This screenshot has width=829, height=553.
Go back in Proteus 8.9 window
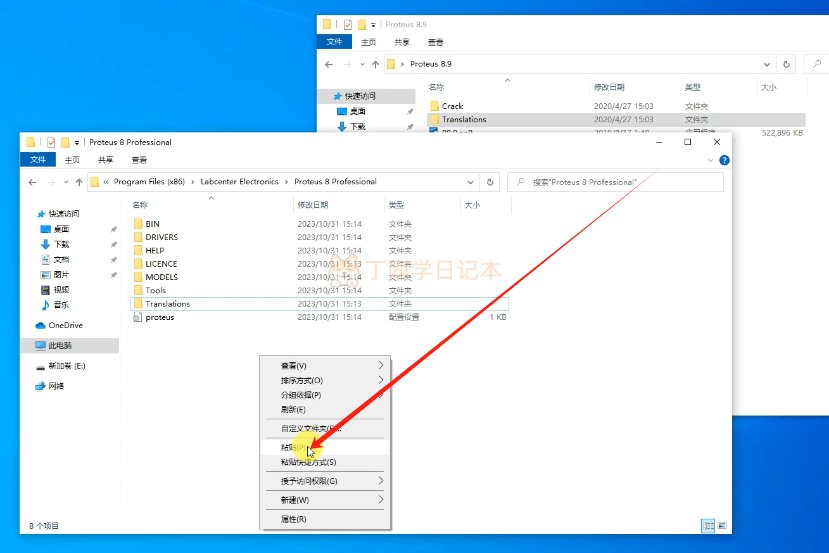[329, 64]
